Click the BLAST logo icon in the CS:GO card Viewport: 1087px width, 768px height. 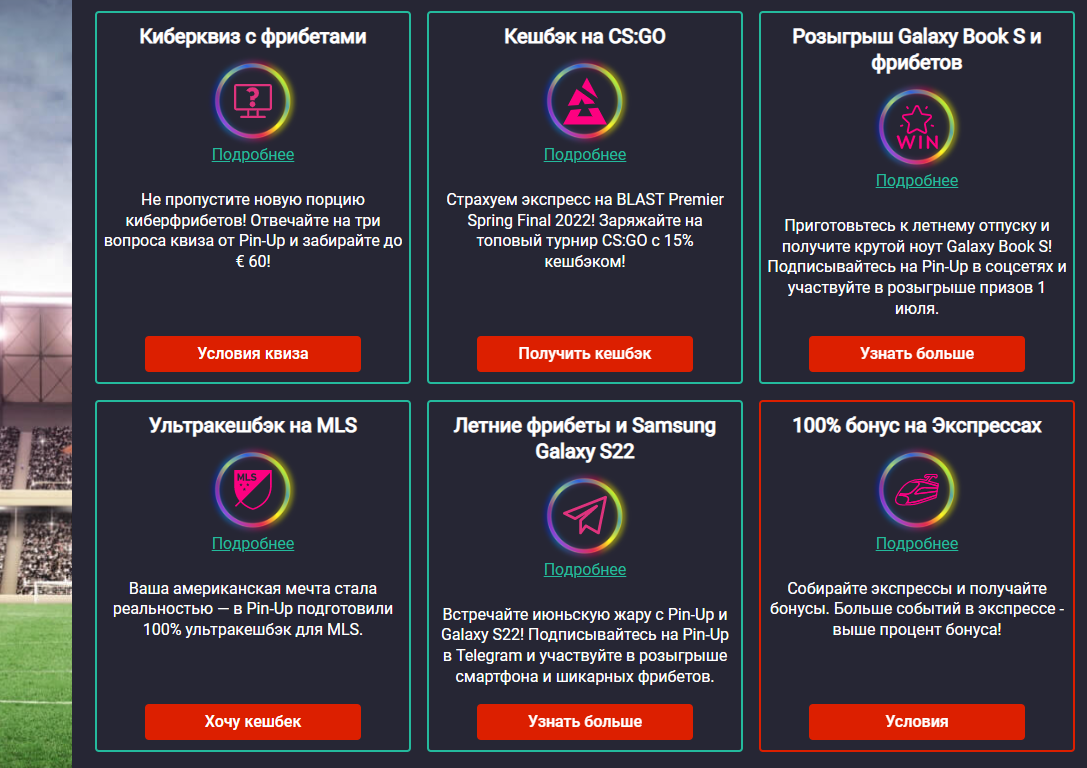[x=585, y=101]
